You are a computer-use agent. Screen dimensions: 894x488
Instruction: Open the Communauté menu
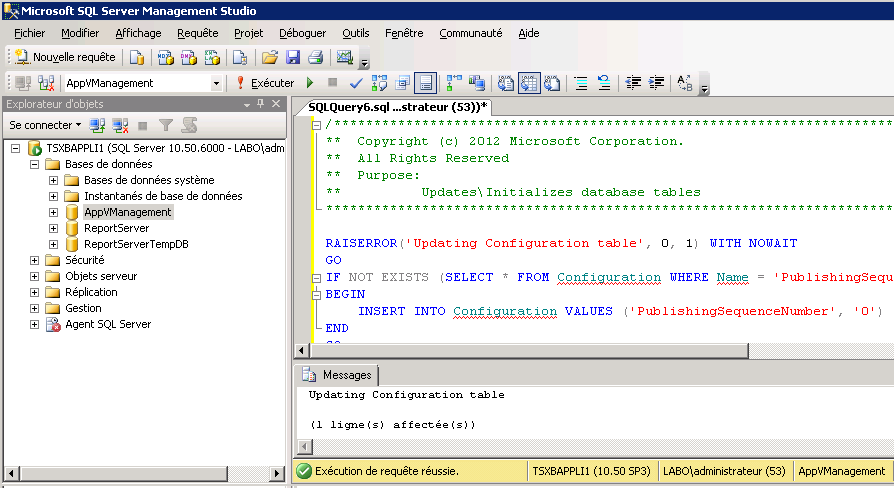[470, 33]
